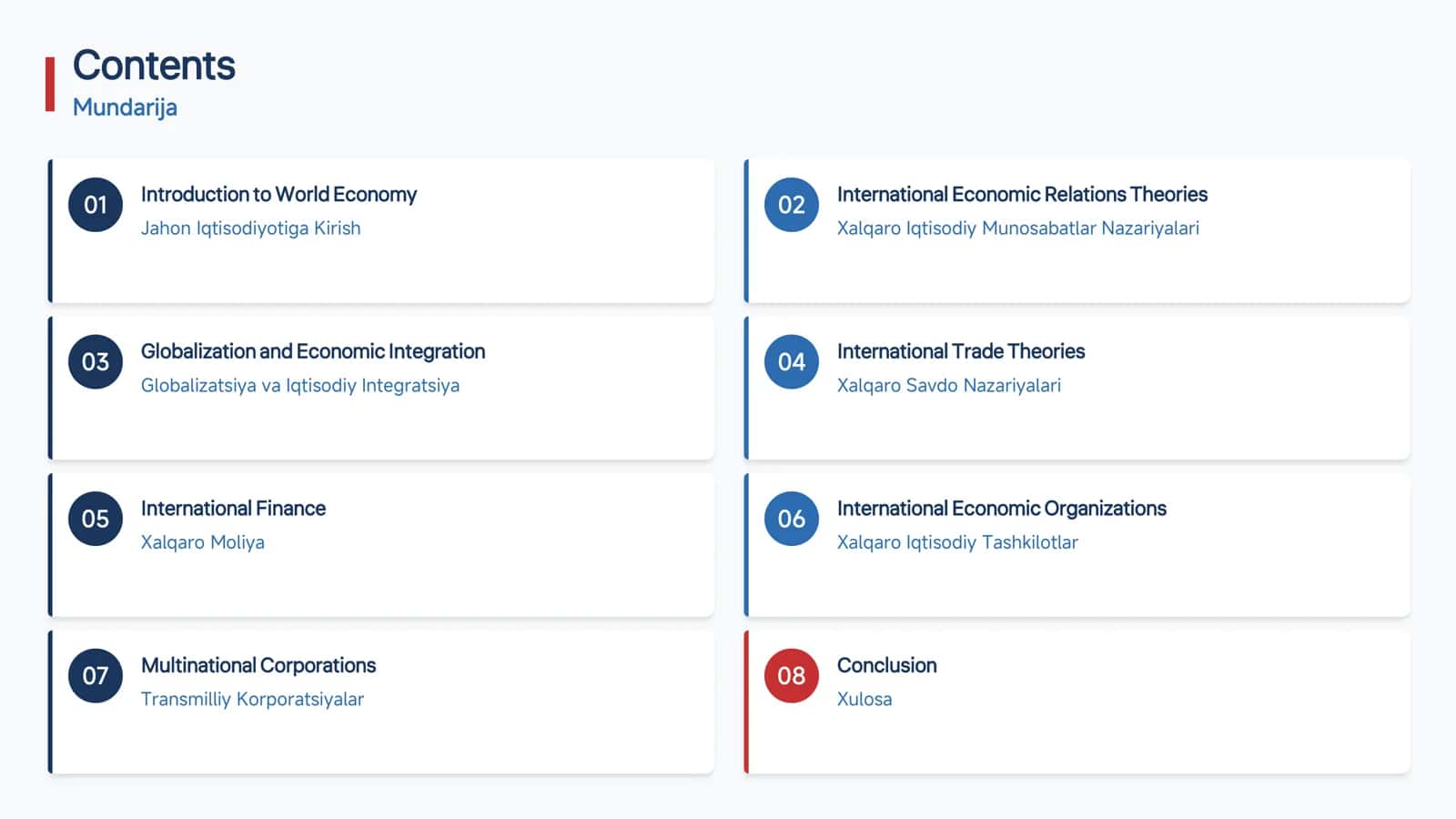Image resolution: width=1456 pixels, height=819 pixels.
Task: Select the 04 circle badge
Action: tap(792, 362)
